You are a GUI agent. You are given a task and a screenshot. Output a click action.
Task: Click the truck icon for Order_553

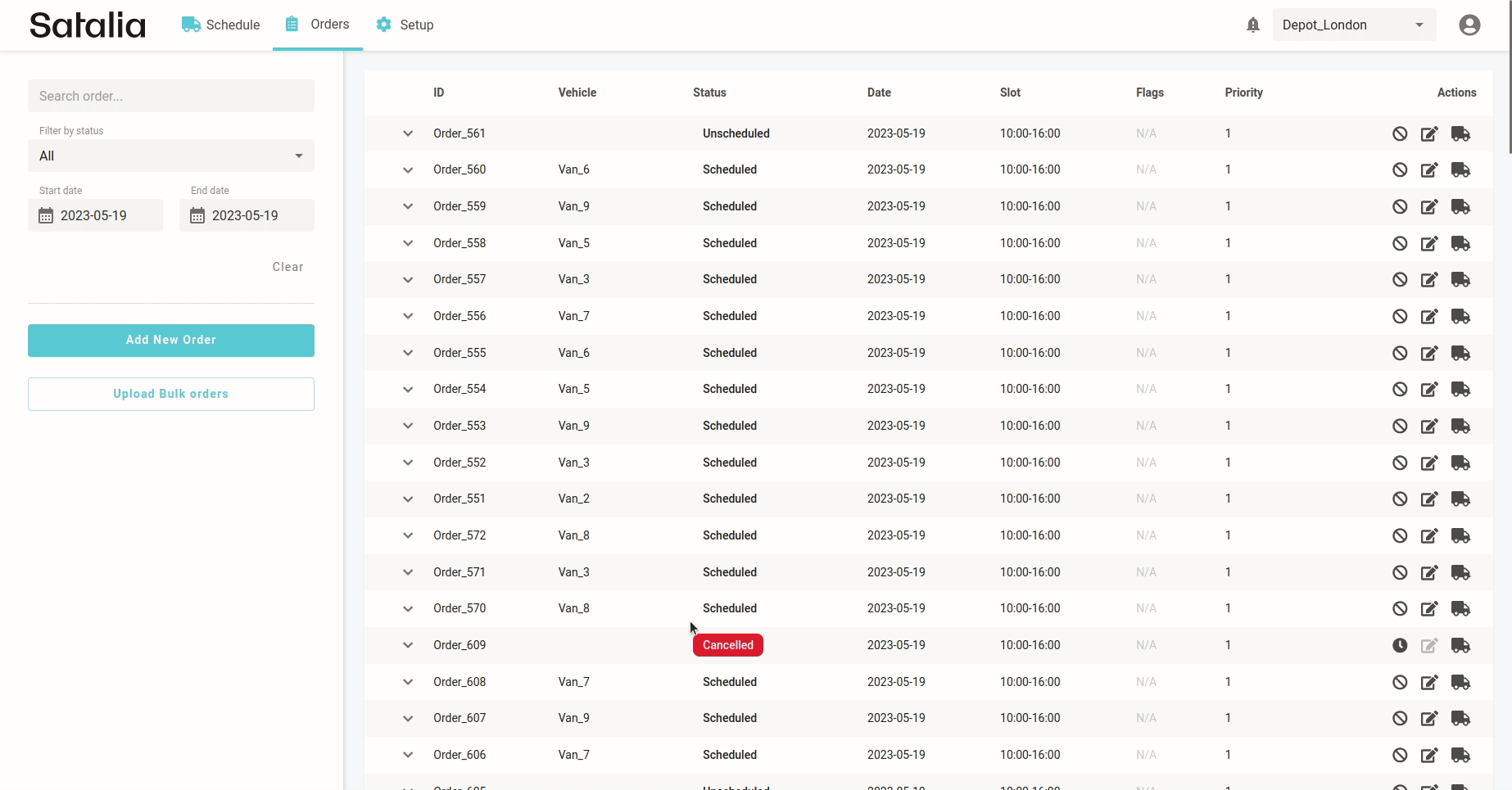1460,427
